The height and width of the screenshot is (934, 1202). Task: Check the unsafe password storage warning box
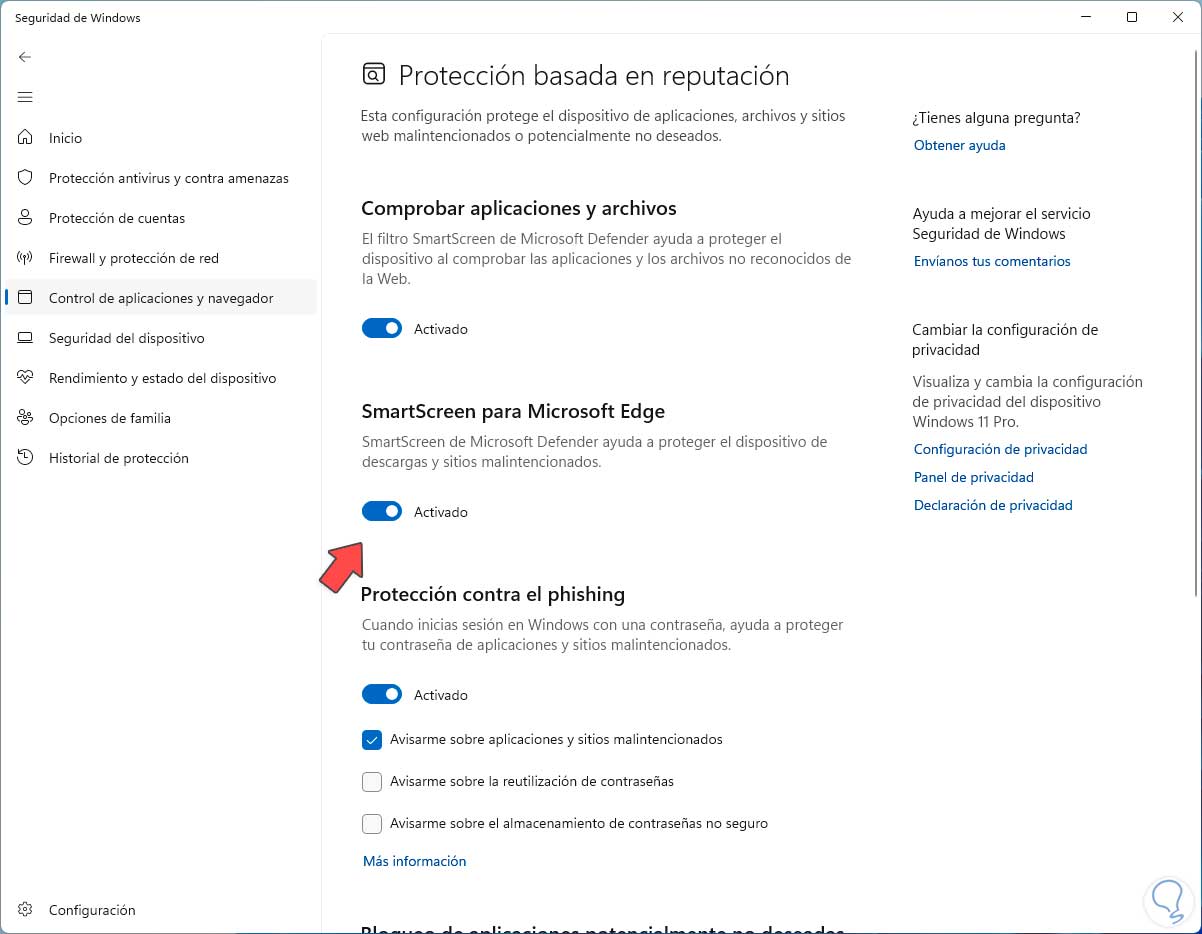tap(372, 824)
